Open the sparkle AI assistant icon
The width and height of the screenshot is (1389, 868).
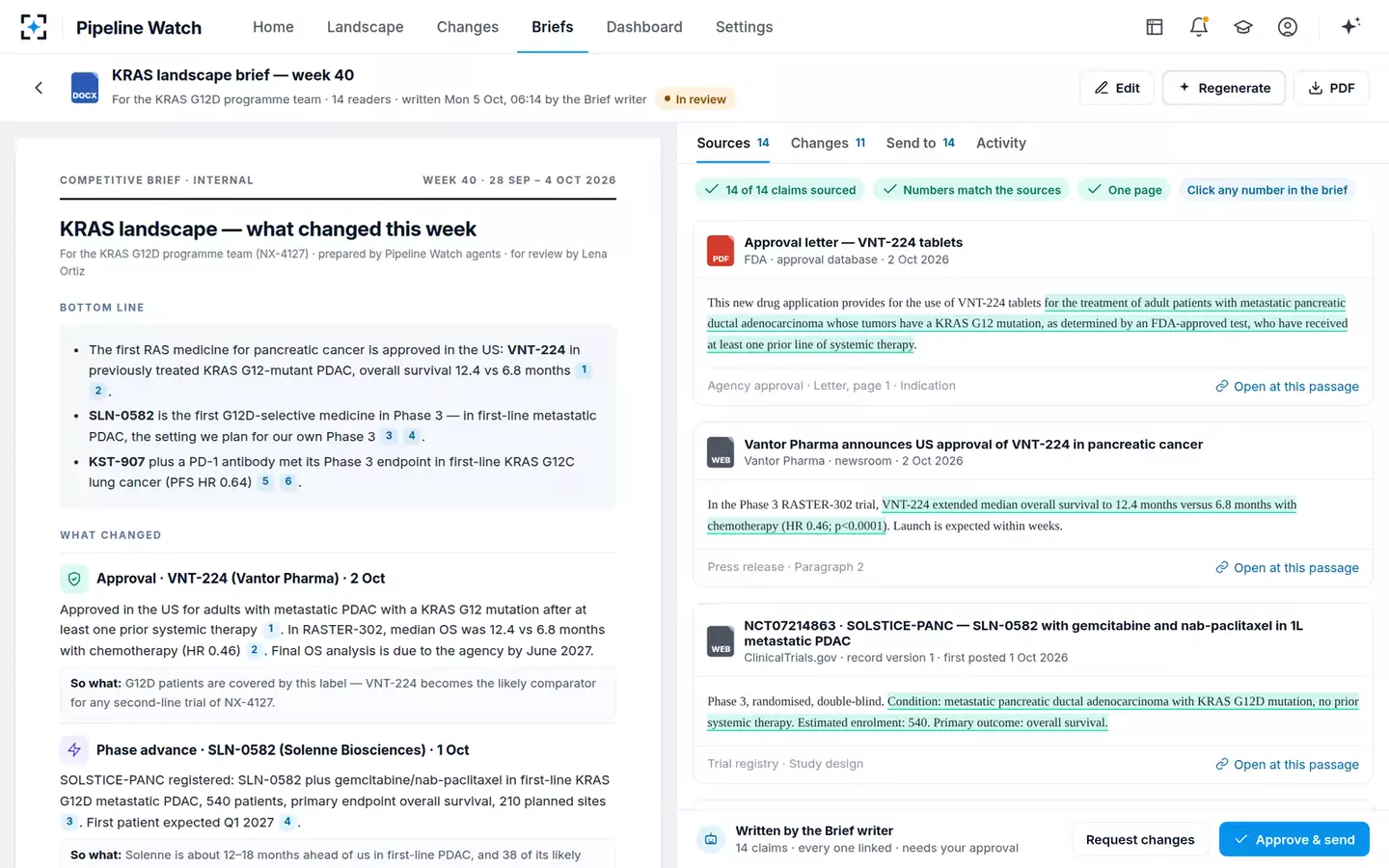1350,26
